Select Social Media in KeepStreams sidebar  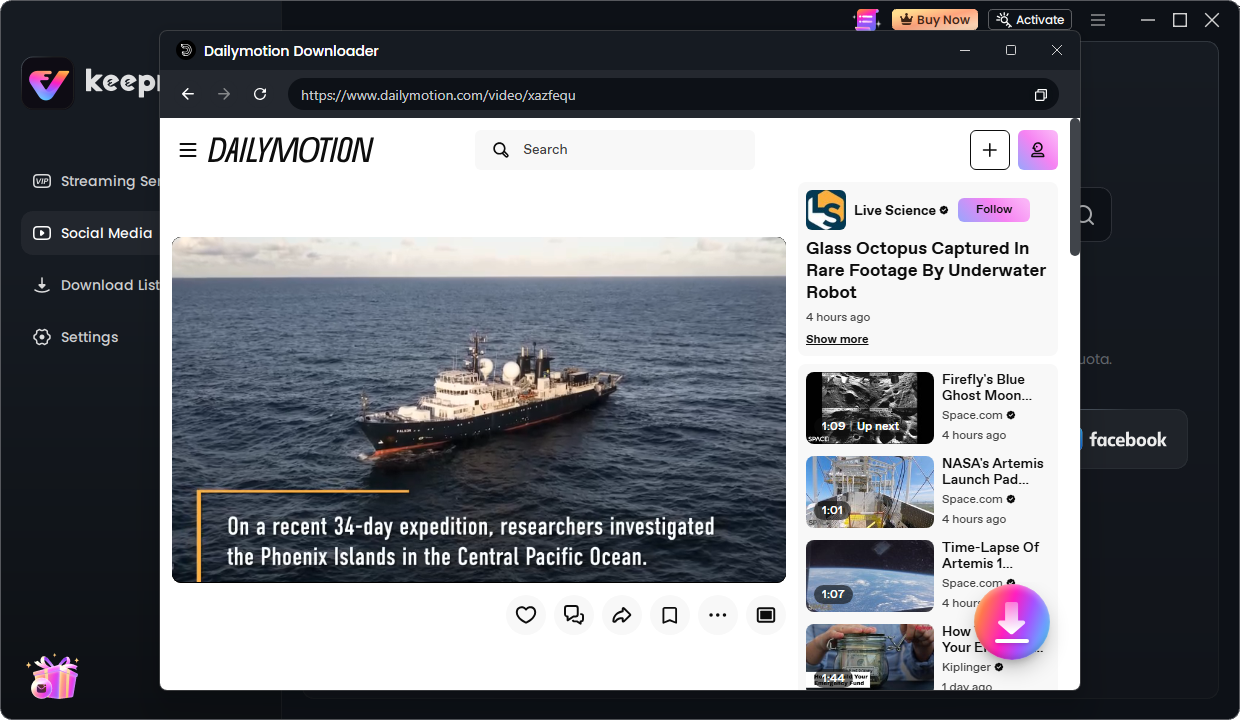92,233
